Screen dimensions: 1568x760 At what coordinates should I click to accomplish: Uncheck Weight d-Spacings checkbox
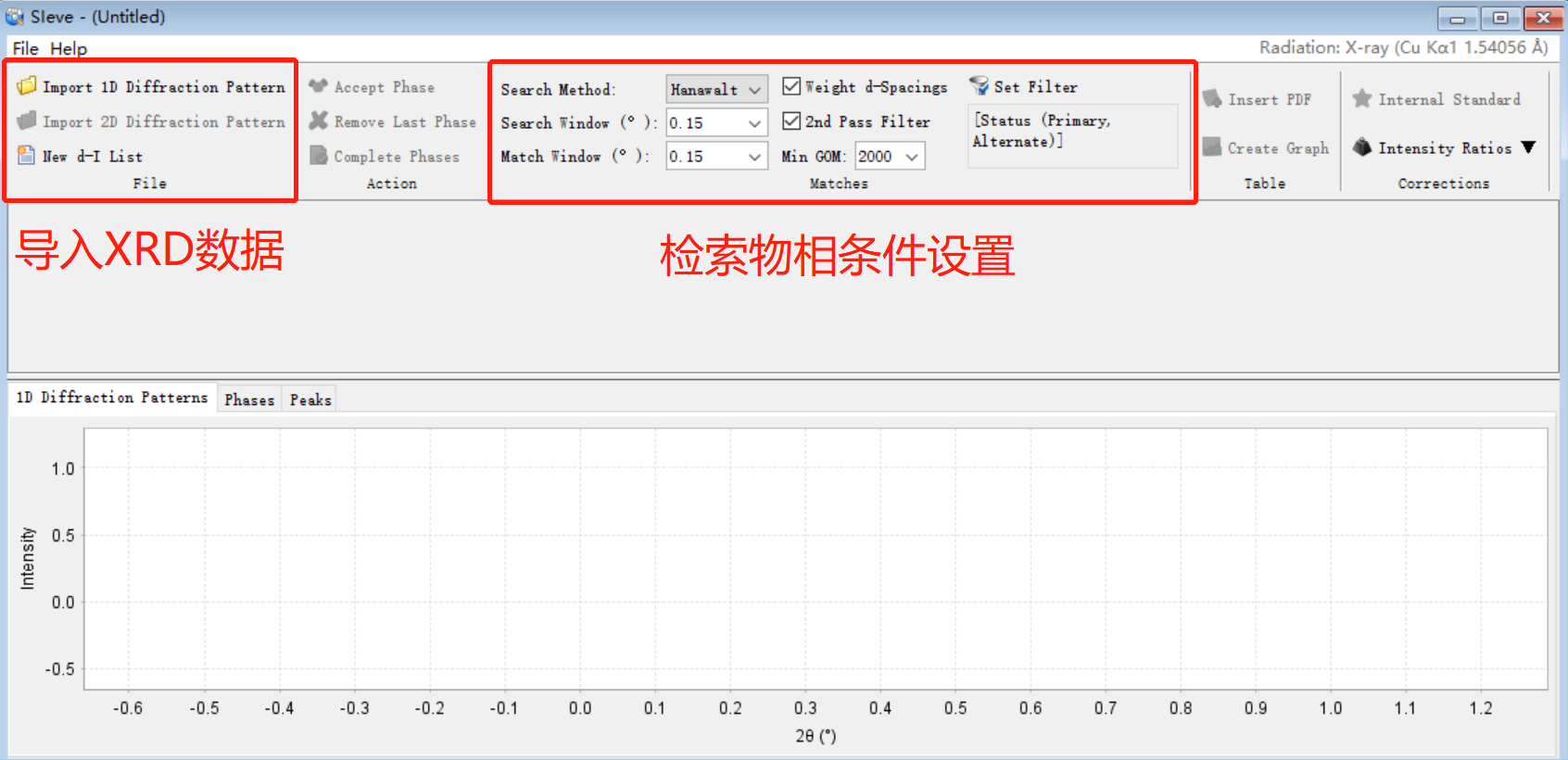click(x=791, y=86)
